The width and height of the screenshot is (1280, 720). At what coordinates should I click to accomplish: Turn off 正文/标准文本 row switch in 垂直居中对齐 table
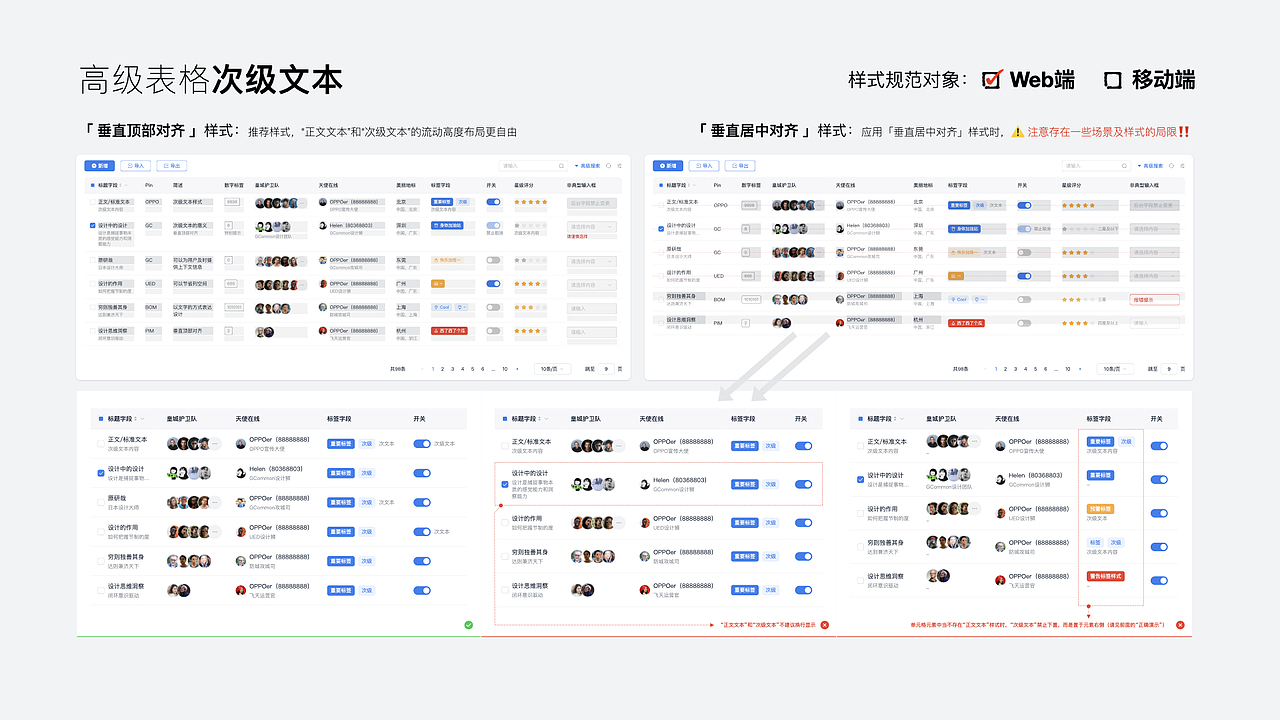tap(1024, 205)
